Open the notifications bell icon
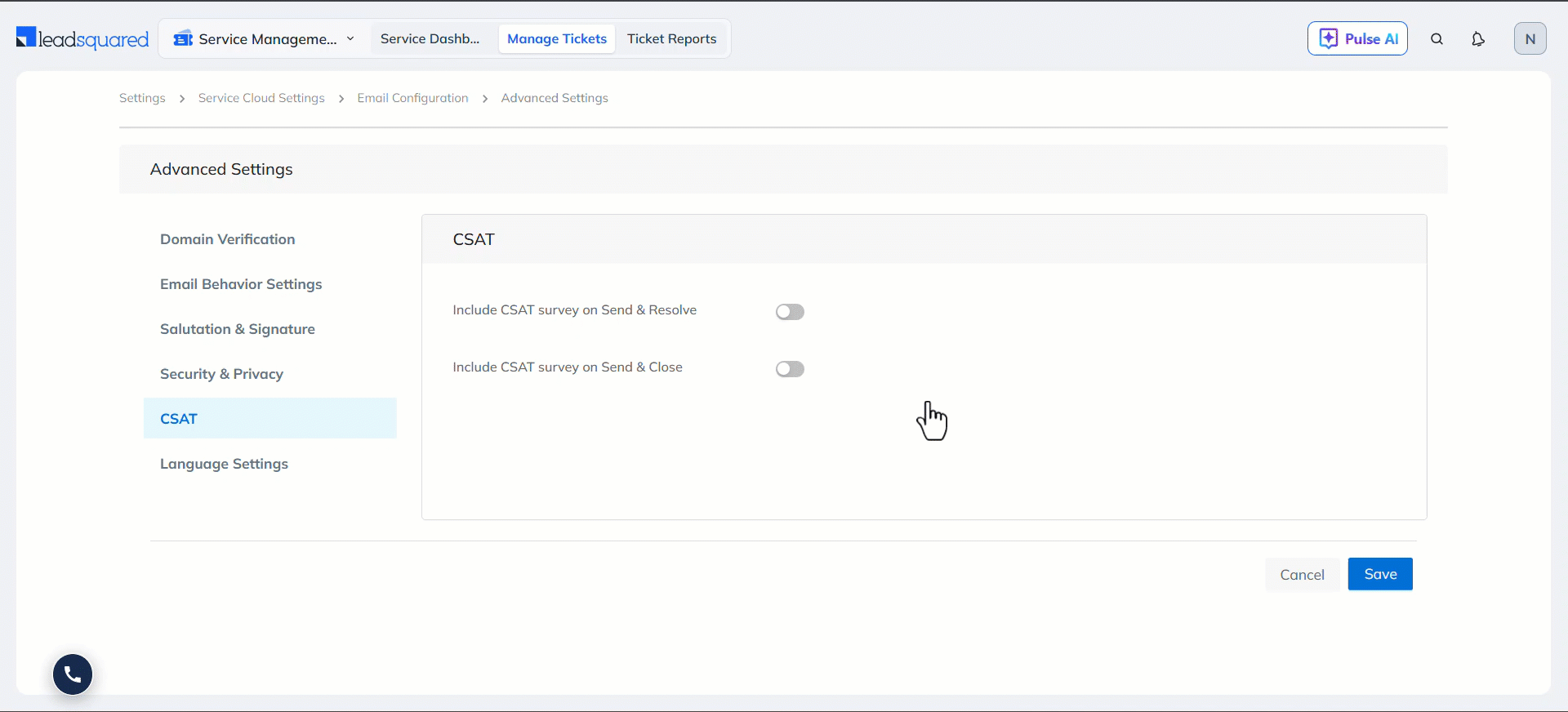 pyautogui.click(x=1478, y=38)
